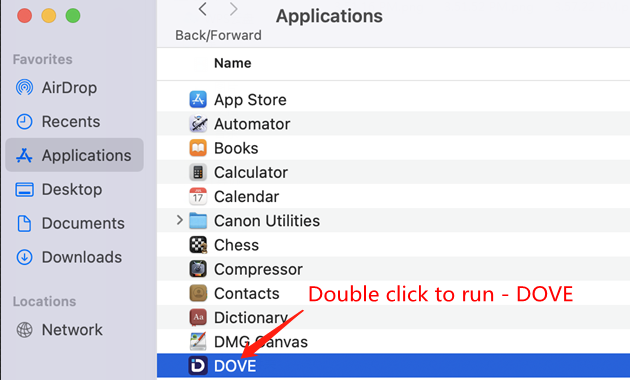Click the DMG Canvas app icon

coord(198,342)
